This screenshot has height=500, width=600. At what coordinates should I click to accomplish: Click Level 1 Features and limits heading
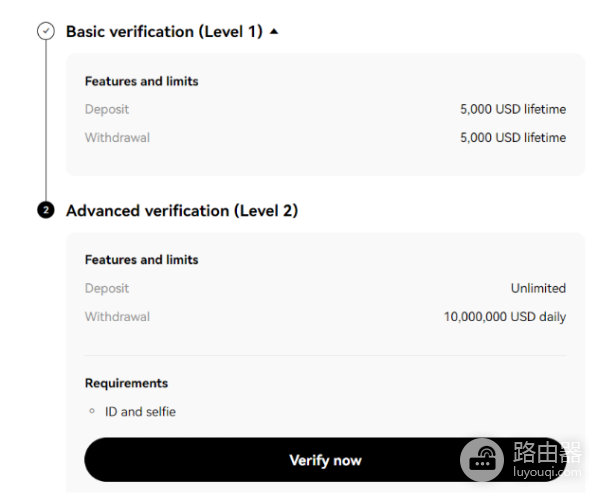click(141, 81)
